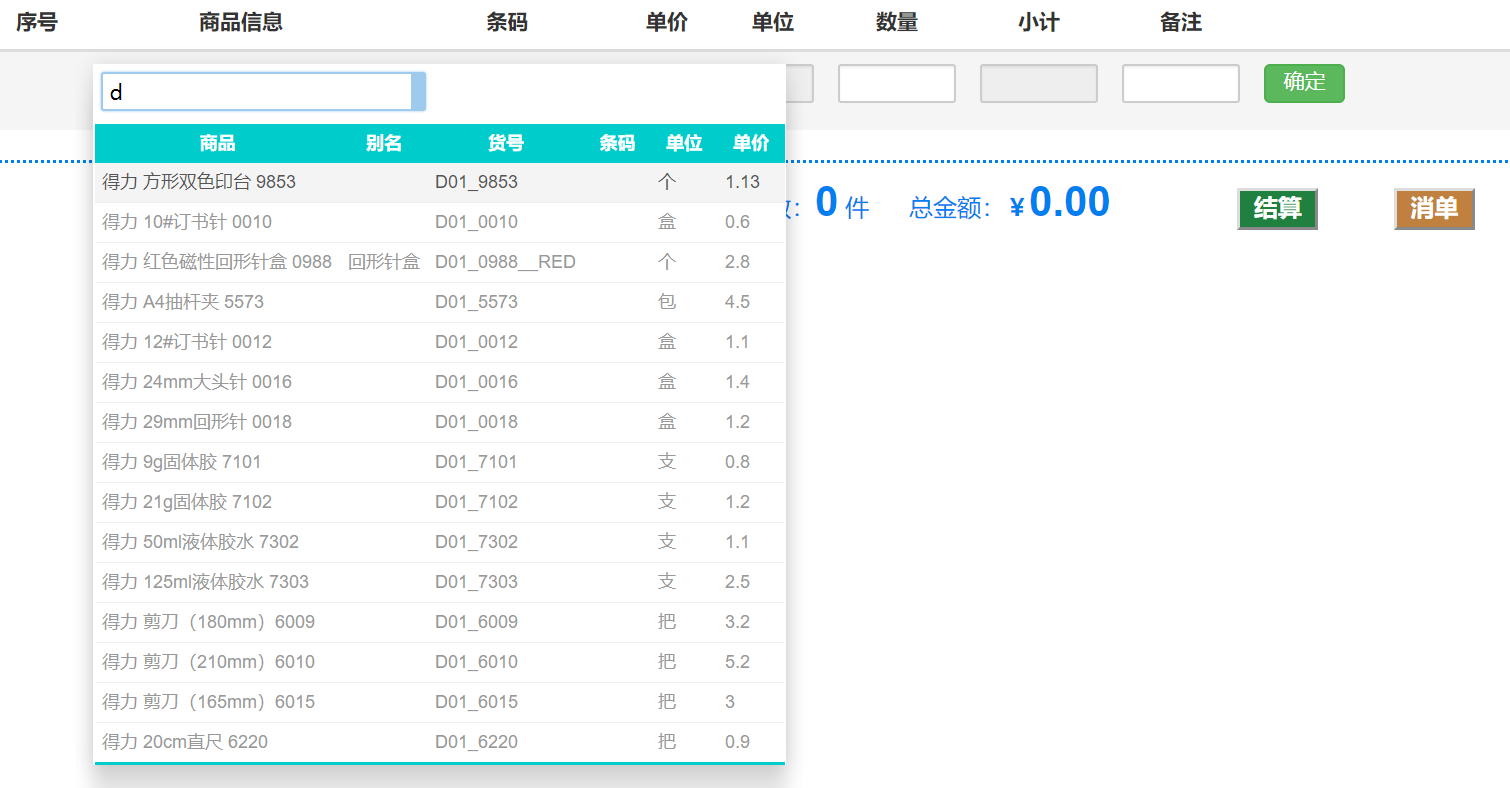Select product 得力 29mm回形针 0018

[440, 422]
